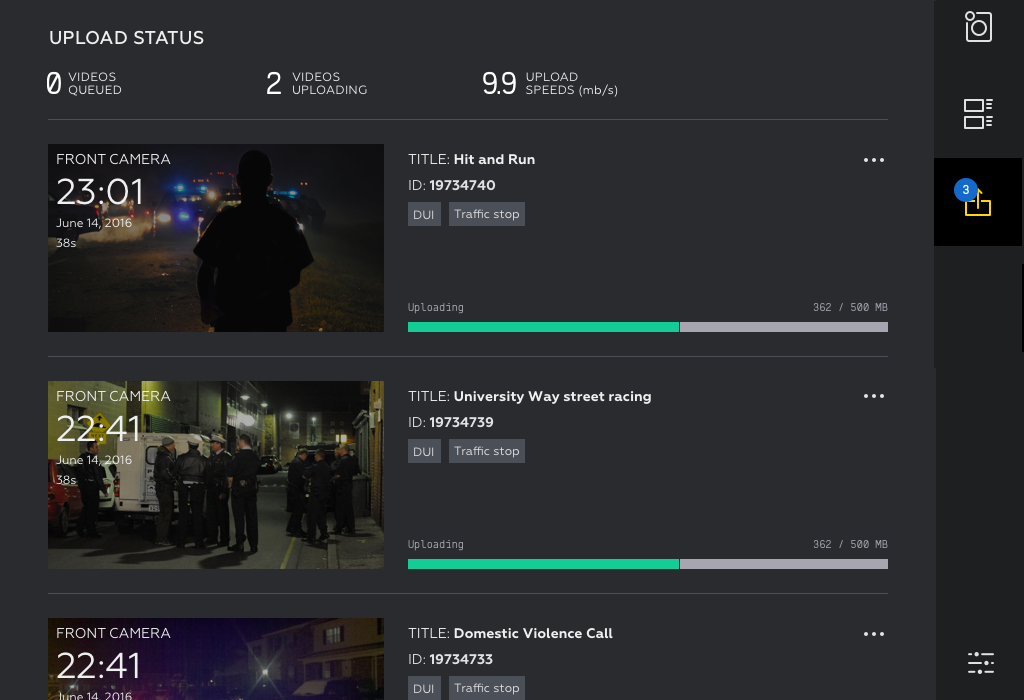Viewport: 1024px width, 700px height.
Task: Click Traffic stop tag on Hit and Run
Action: (487, 214)
